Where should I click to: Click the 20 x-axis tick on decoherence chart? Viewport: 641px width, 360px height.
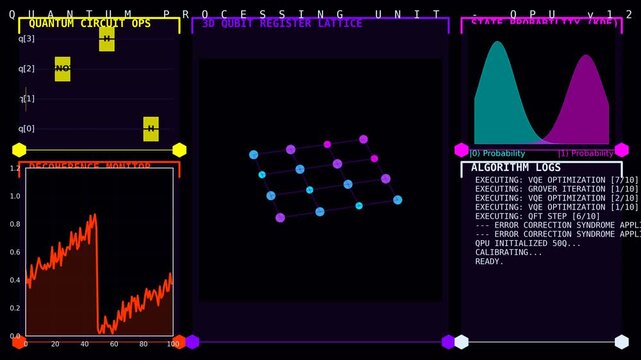coord(55,344)
